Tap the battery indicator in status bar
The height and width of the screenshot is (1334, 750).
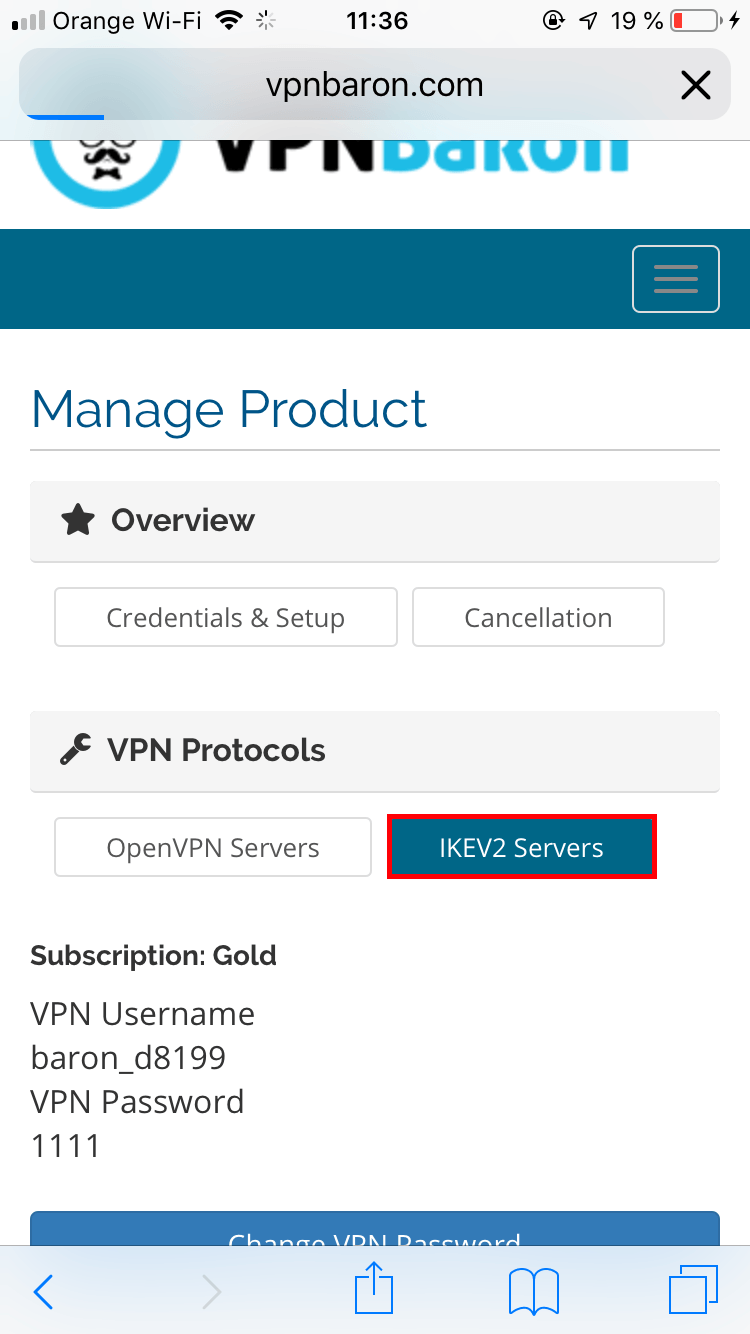pos(694,20)
